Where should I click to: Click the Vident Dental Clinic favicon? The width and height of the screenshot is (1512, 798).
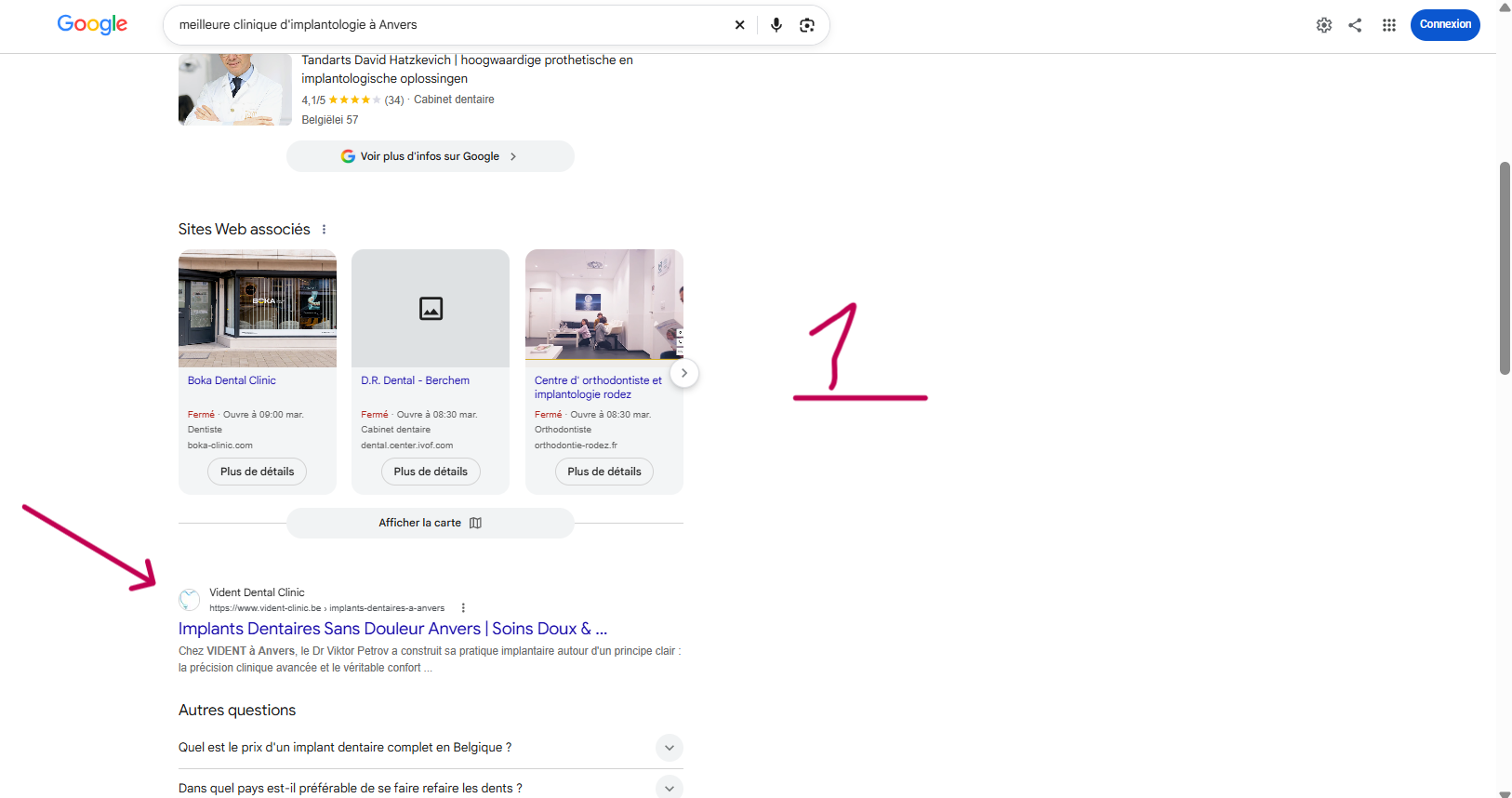[190, 599]
